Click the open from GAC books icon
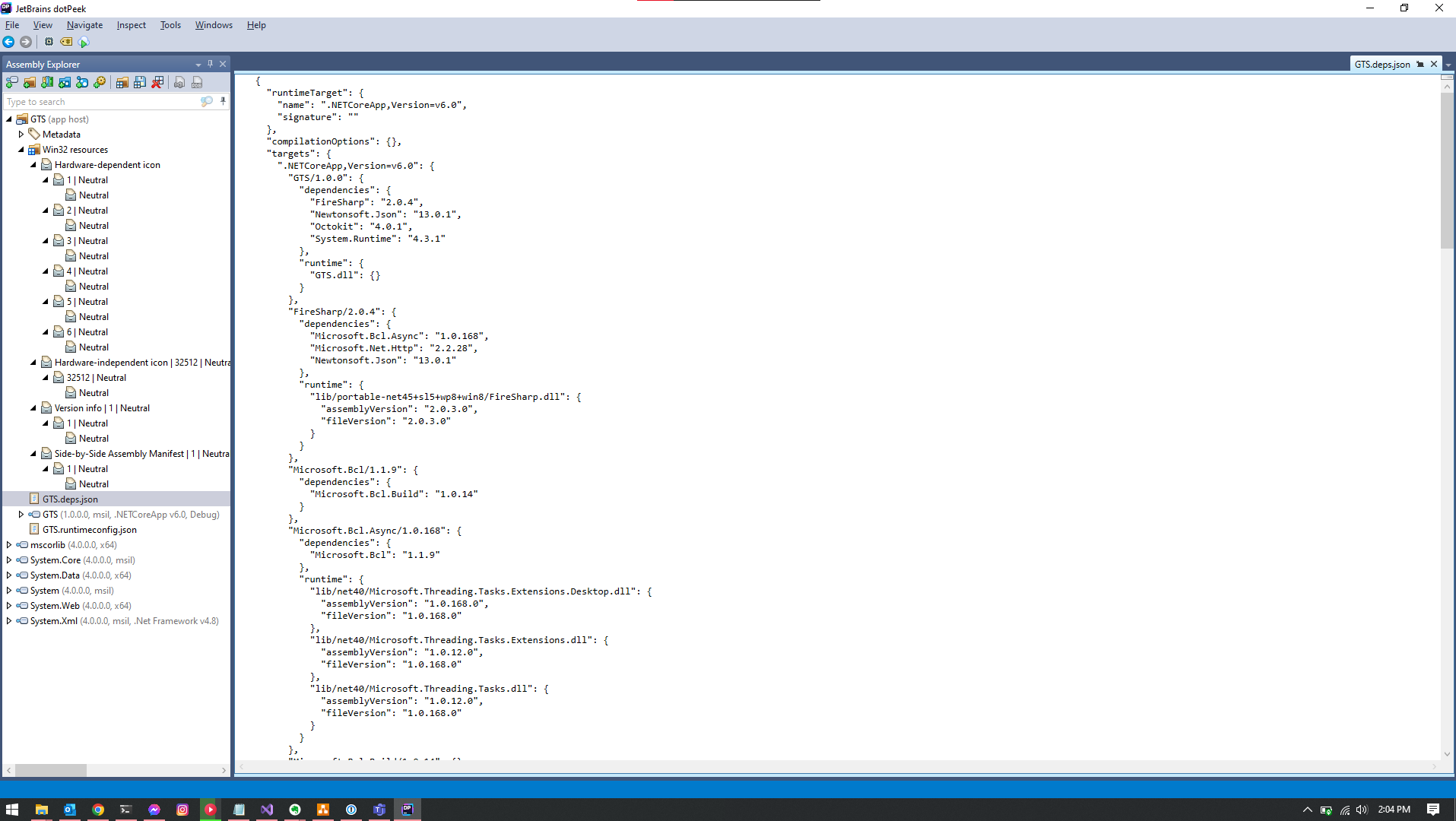 coord(47,82)
